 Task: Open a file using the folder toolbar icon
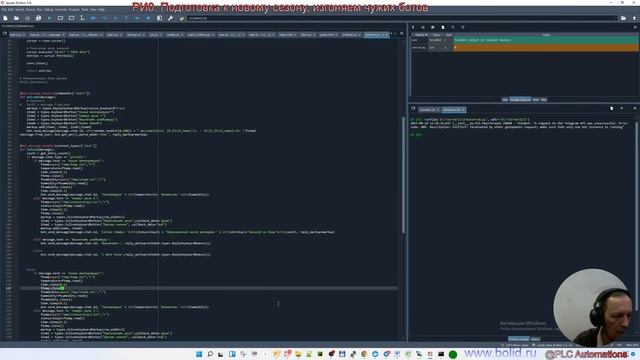coord(16,18)
